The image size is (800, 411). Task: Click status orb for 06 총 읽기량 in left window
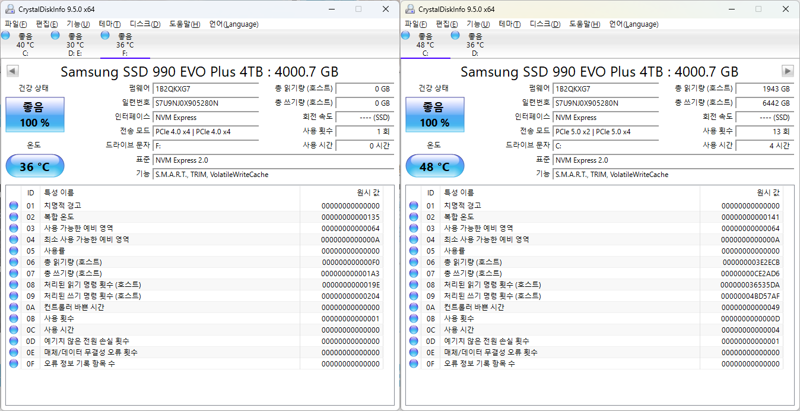(x=13, y=262)
